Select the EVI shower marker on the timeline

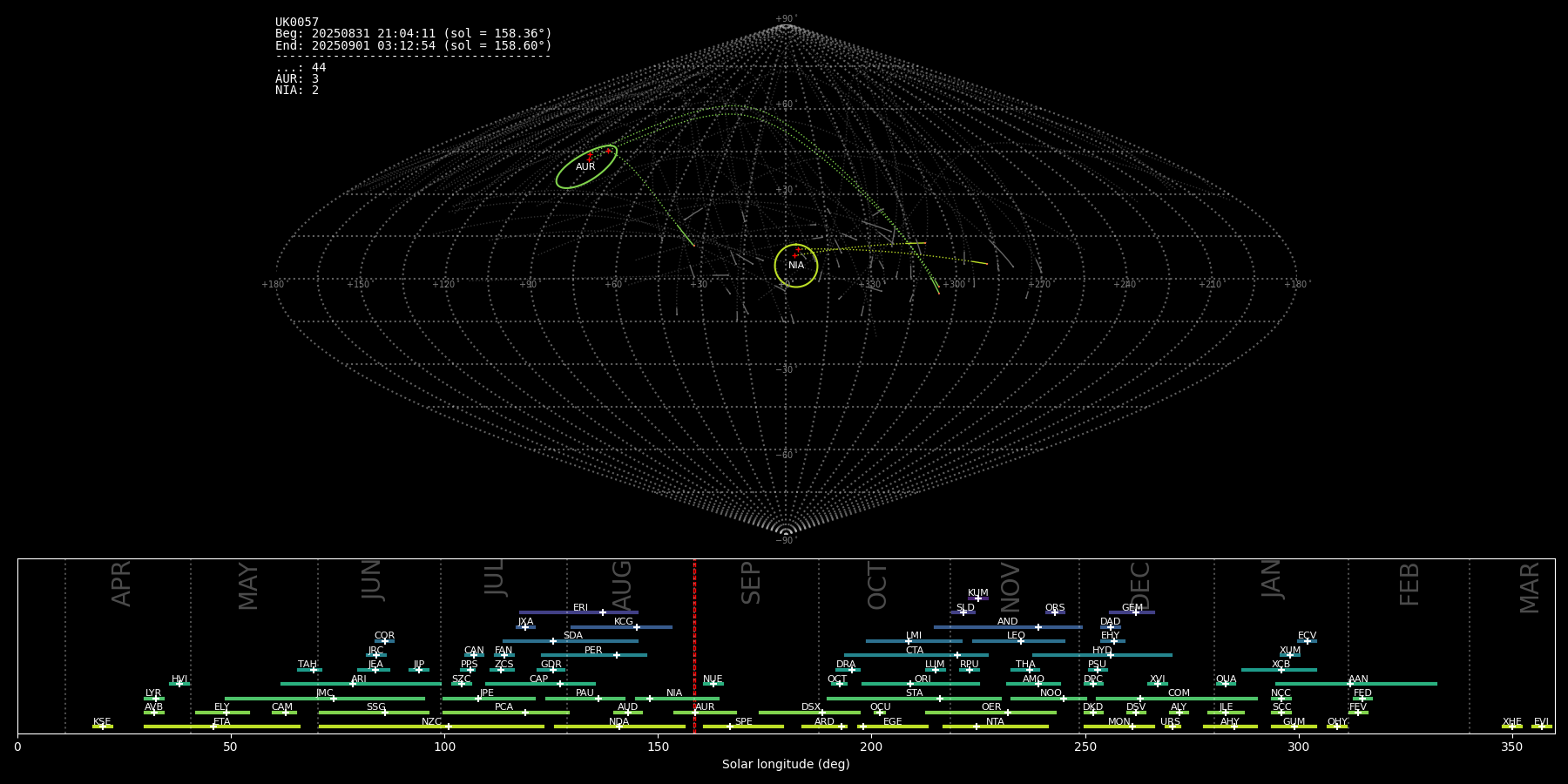(x=1542, y=727)
